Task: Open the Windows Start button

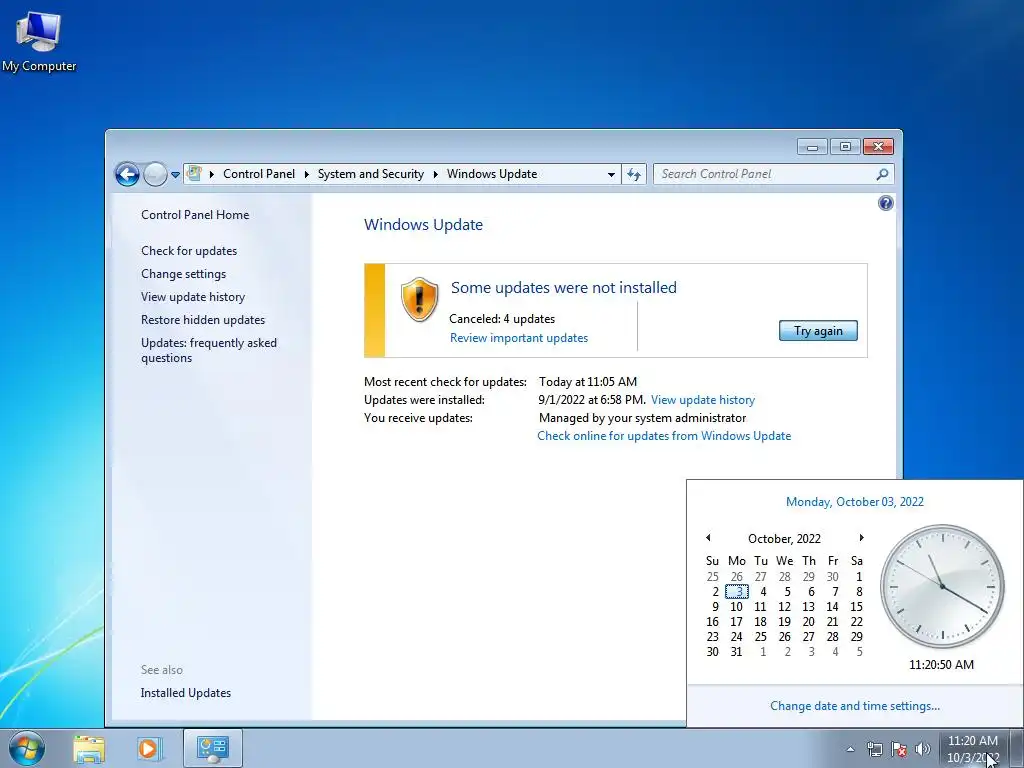Action: click(x=27, y=748)
